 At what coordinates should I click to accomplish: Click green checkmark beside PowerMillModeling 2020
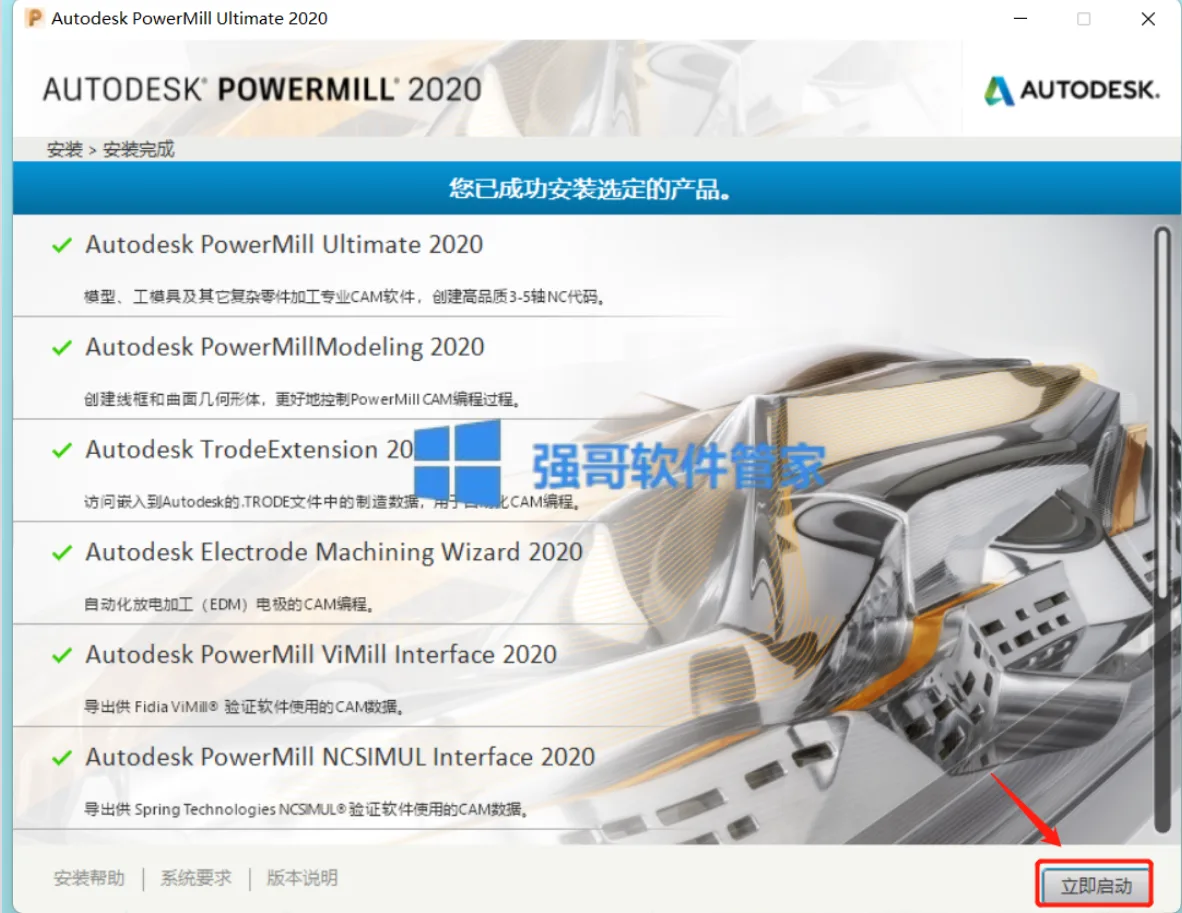(x=62, y=348)
